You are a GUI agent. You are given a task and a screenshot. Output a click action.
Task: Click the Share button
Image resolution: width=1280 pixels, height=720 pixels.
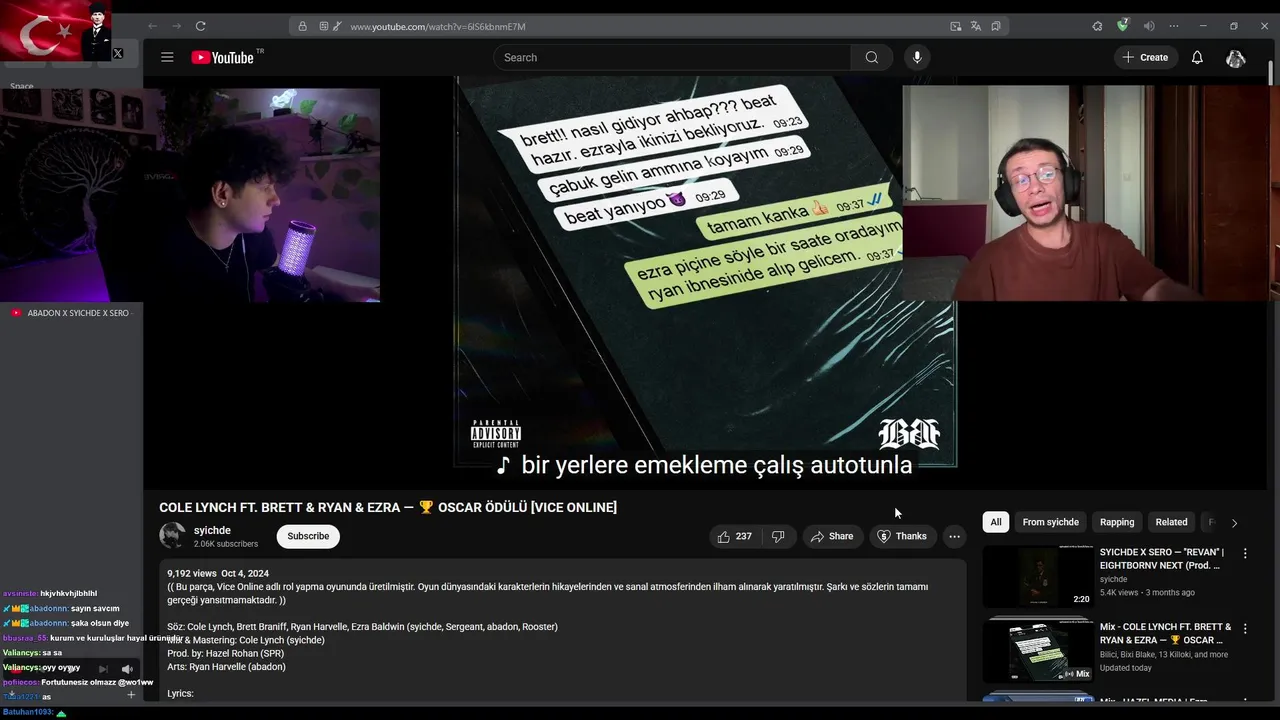[832, 536]
